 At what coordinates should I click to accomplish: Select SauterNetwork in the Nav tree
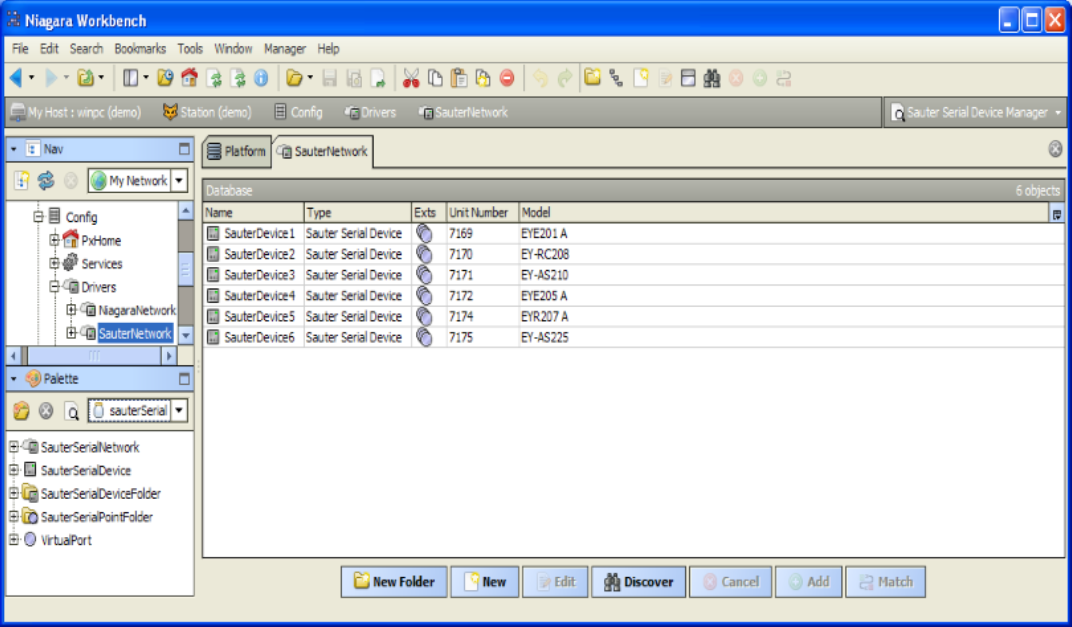135,334
